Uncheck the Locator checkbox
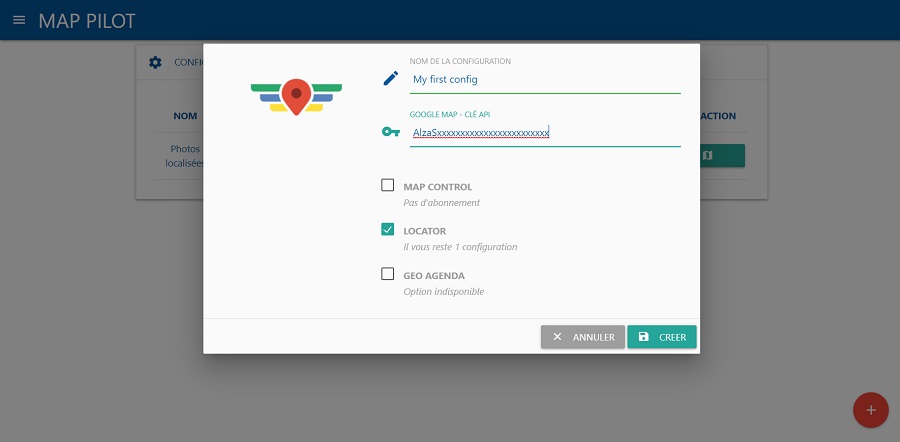 click(x=388, y=229)
